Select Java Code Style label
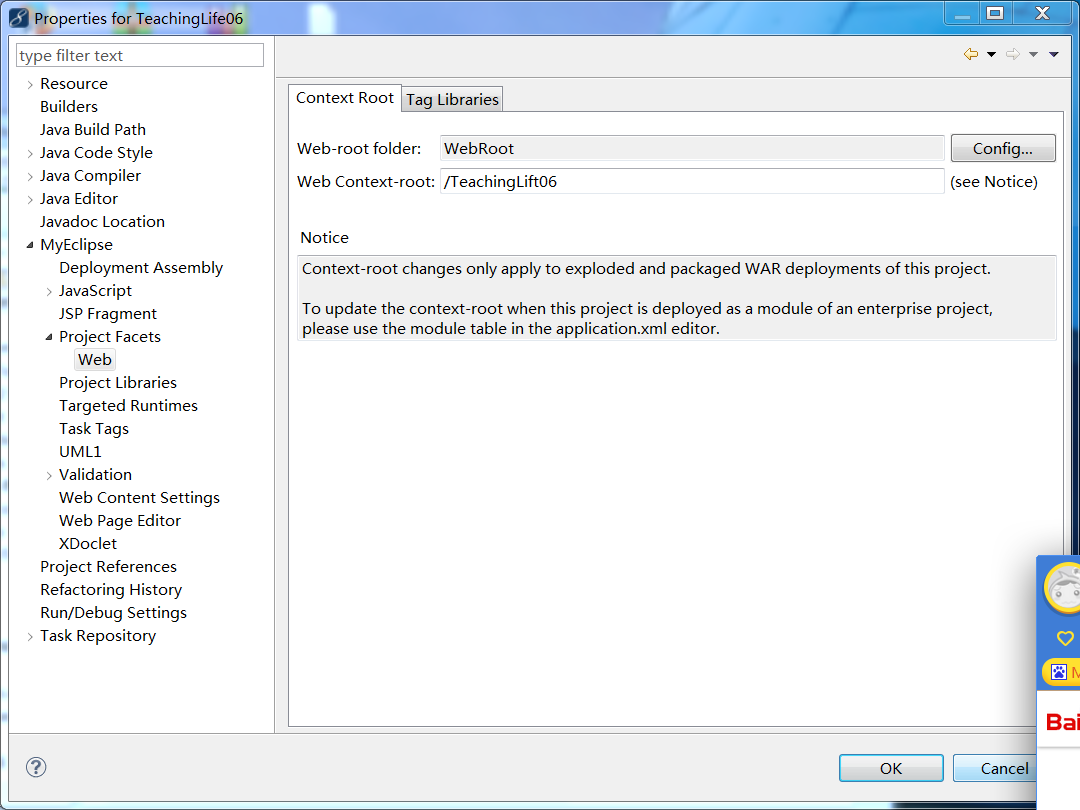 (x=96, y=153)
